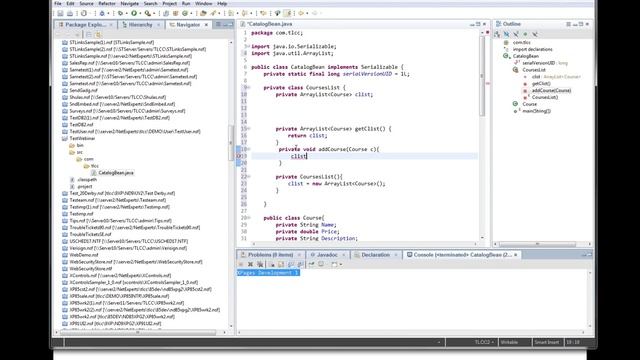The width and height of the screenshot is (640, 360).
Task: Open the New Java Class dropdown arrow
Action: 191,13
